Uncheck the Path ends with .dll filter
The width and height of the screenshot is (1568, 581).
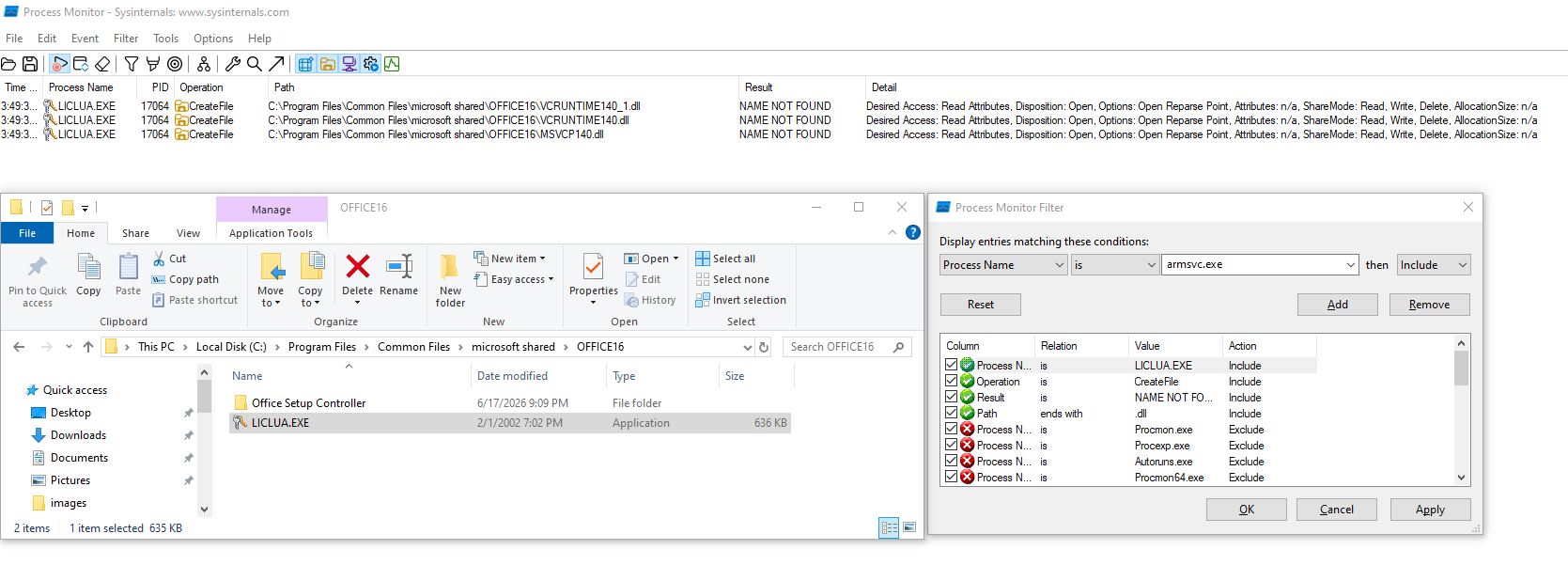[951, 413]
